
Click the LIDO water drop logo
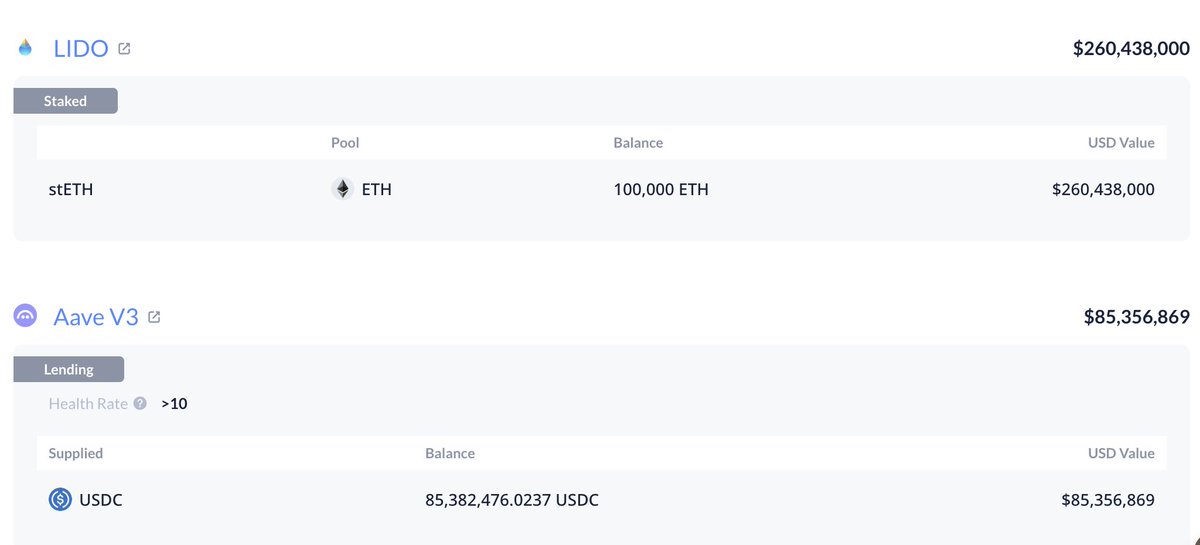click(x=26, y=47)
